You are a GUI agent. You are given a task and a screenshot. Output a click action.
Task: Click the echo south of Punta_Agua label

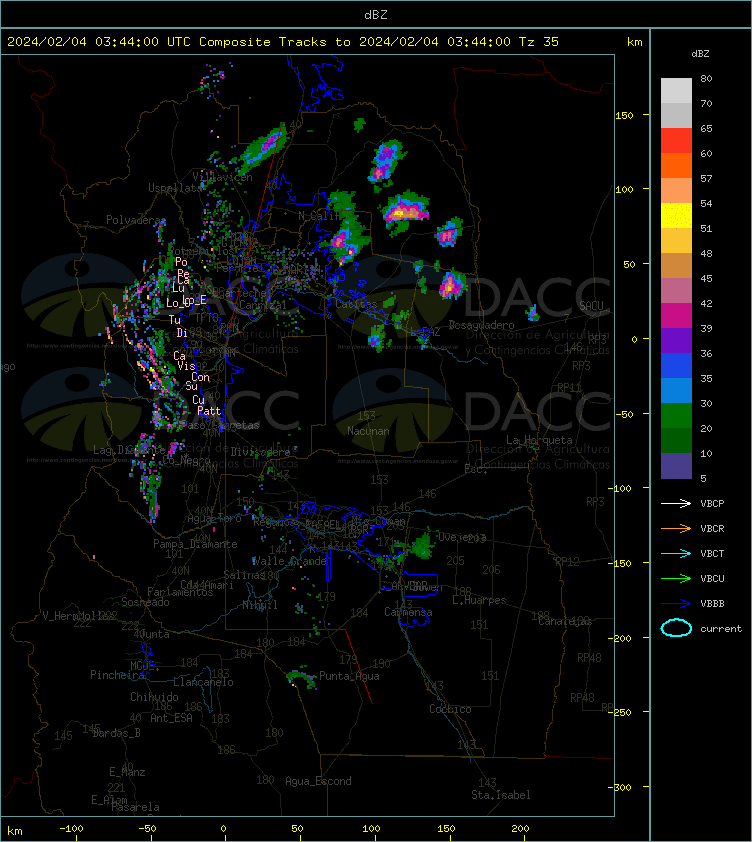click(300, 679)
